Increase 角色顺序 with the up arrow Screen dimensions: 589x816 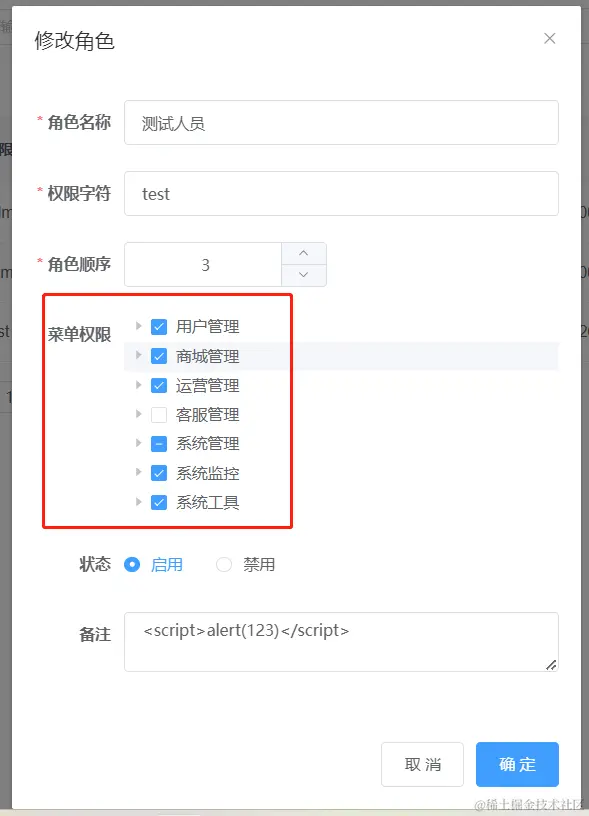click(304, 253)
